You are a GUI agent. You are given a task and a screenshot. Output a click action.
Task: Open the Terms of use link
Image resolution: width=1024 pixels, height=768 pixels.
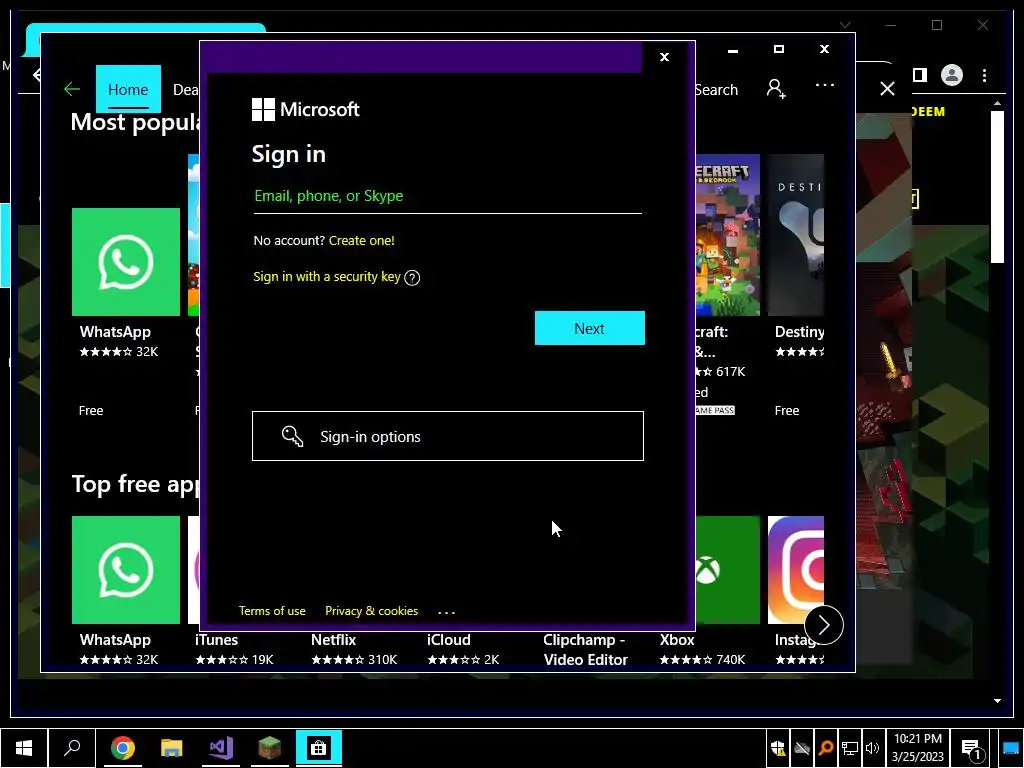point(272,611)
